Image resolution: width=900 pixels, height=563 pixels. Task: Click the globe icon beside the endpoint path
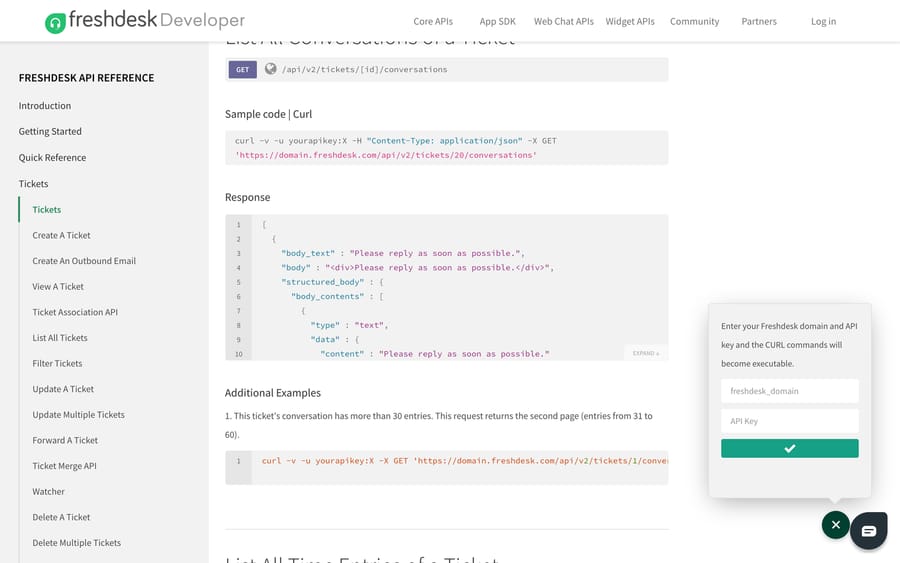tap(270, 69)
